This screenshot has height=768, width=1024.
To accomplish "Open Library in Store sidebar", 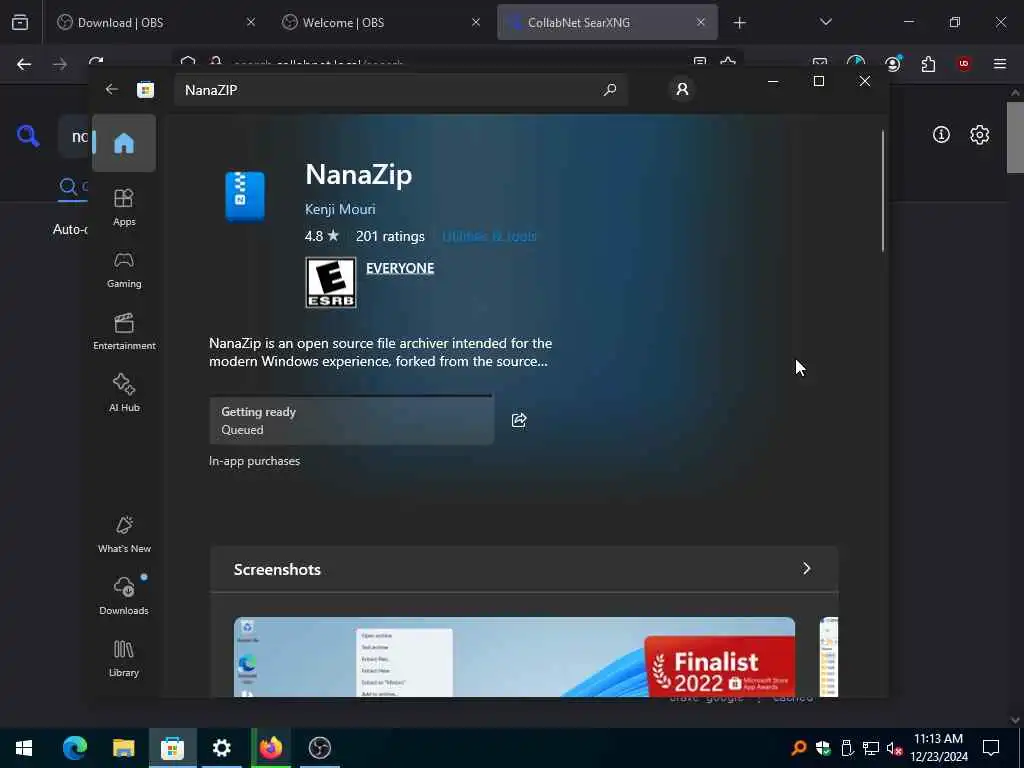I will (124, 658).
